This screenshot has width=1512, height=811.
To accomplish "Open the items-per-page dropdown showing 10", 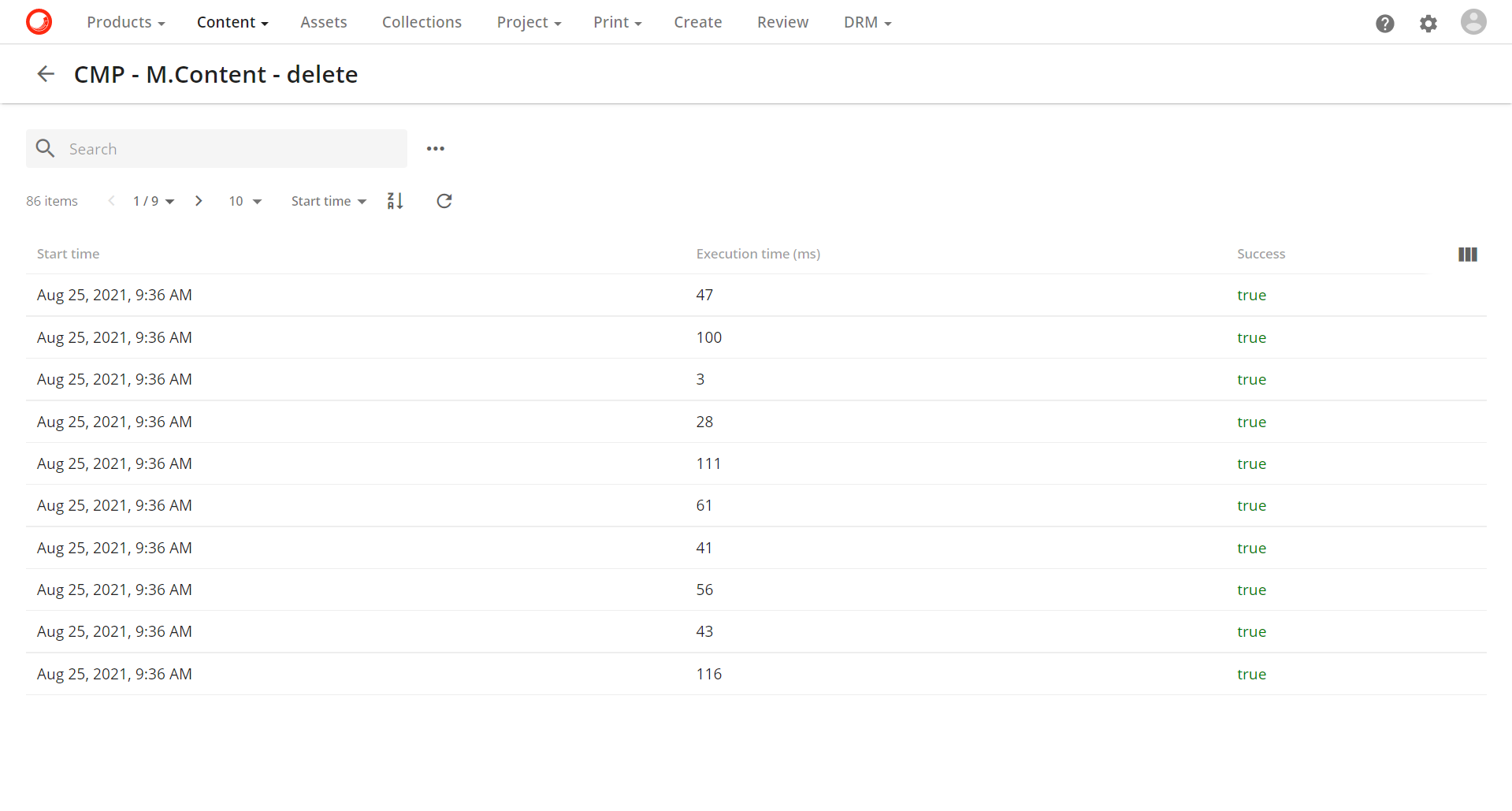I will (245, 201).
